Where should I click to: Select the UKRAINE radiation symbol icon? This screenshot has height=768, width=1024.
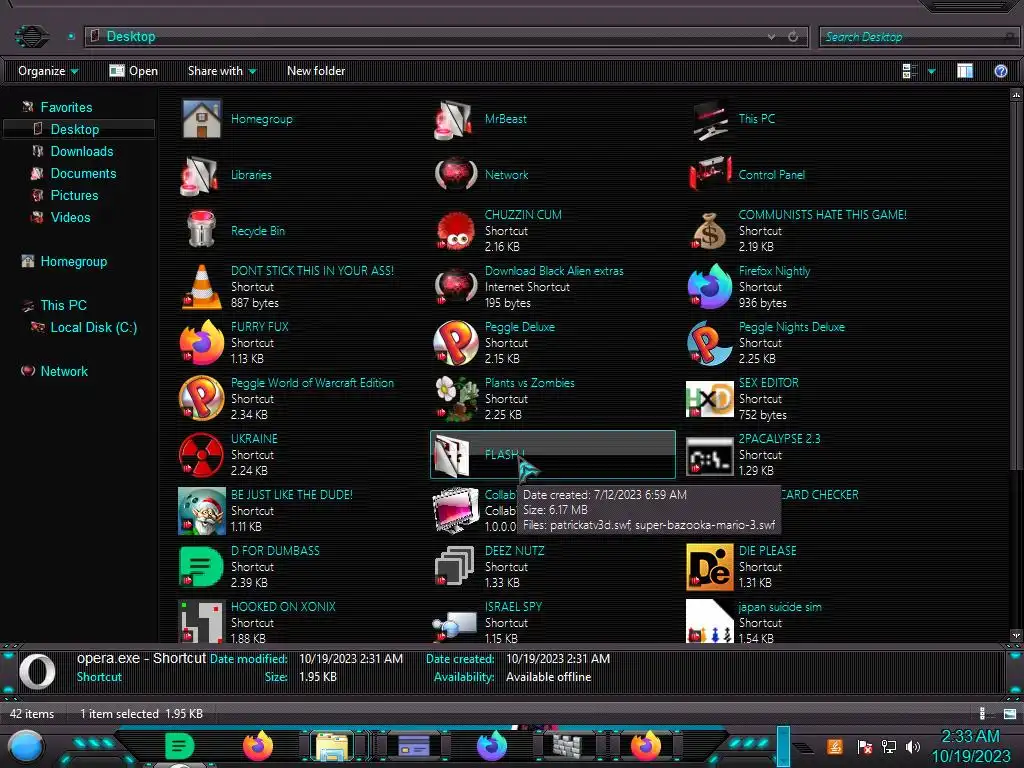tap(201, 455)
